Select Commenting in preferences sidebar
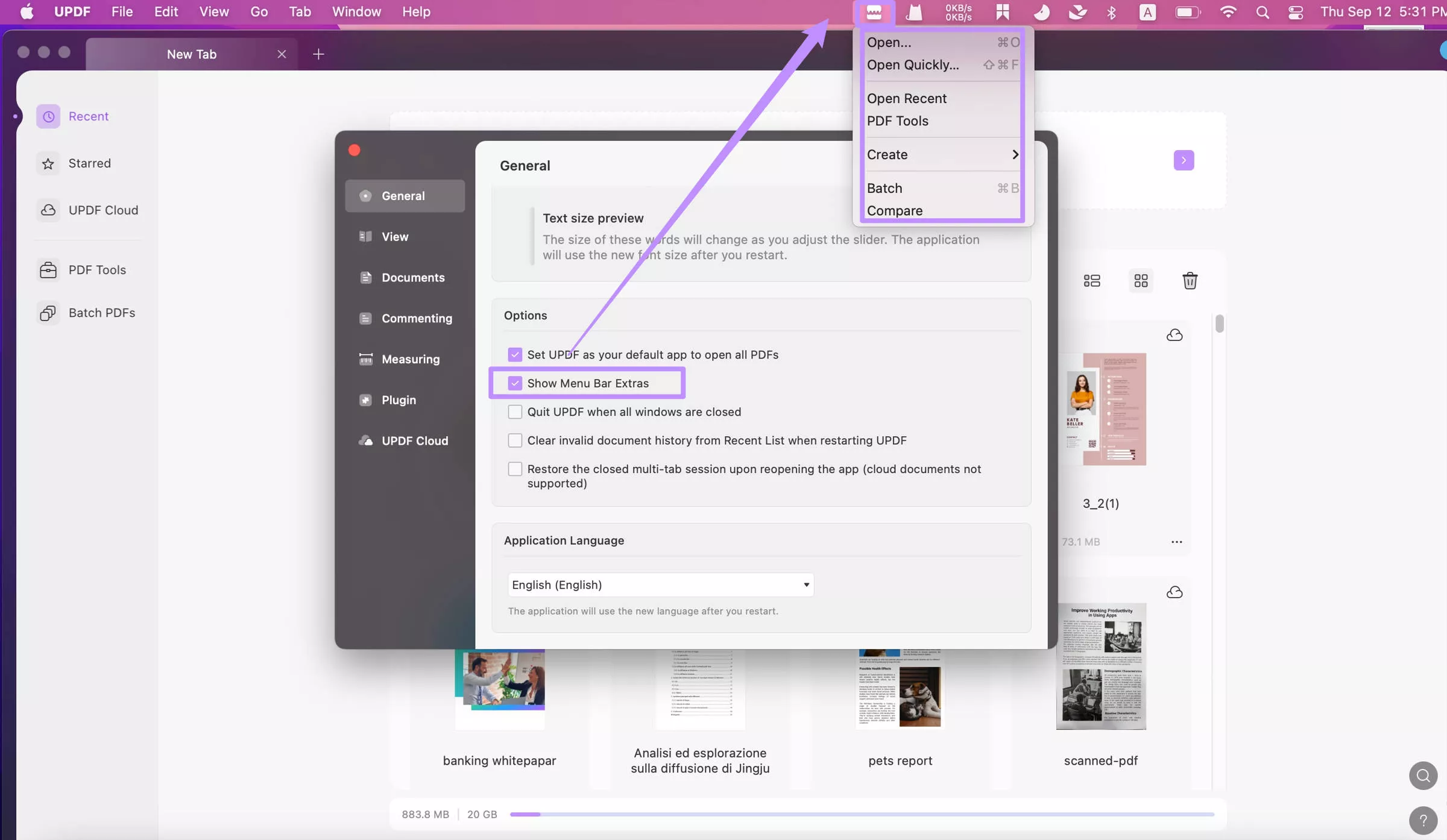The height and width of the screenshot is (840, 1447). pyautogui.click(x=405, y=318)
